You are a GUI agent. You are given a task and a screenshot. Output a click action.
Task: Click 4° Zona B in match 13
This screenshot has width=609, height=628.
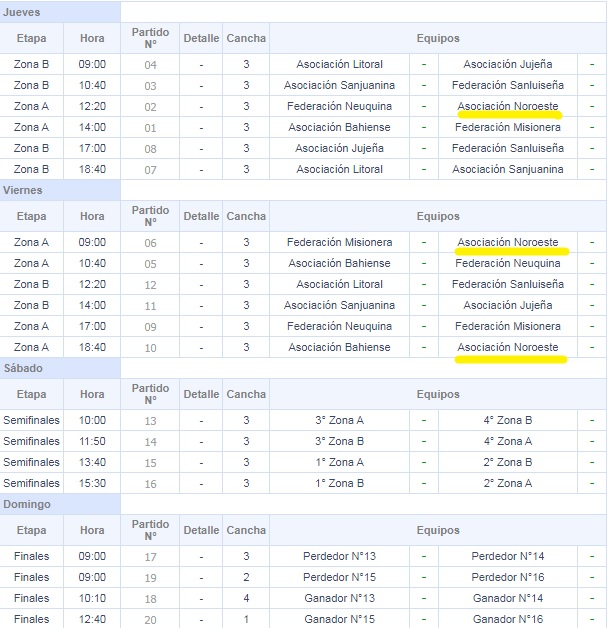click(507, 420)
